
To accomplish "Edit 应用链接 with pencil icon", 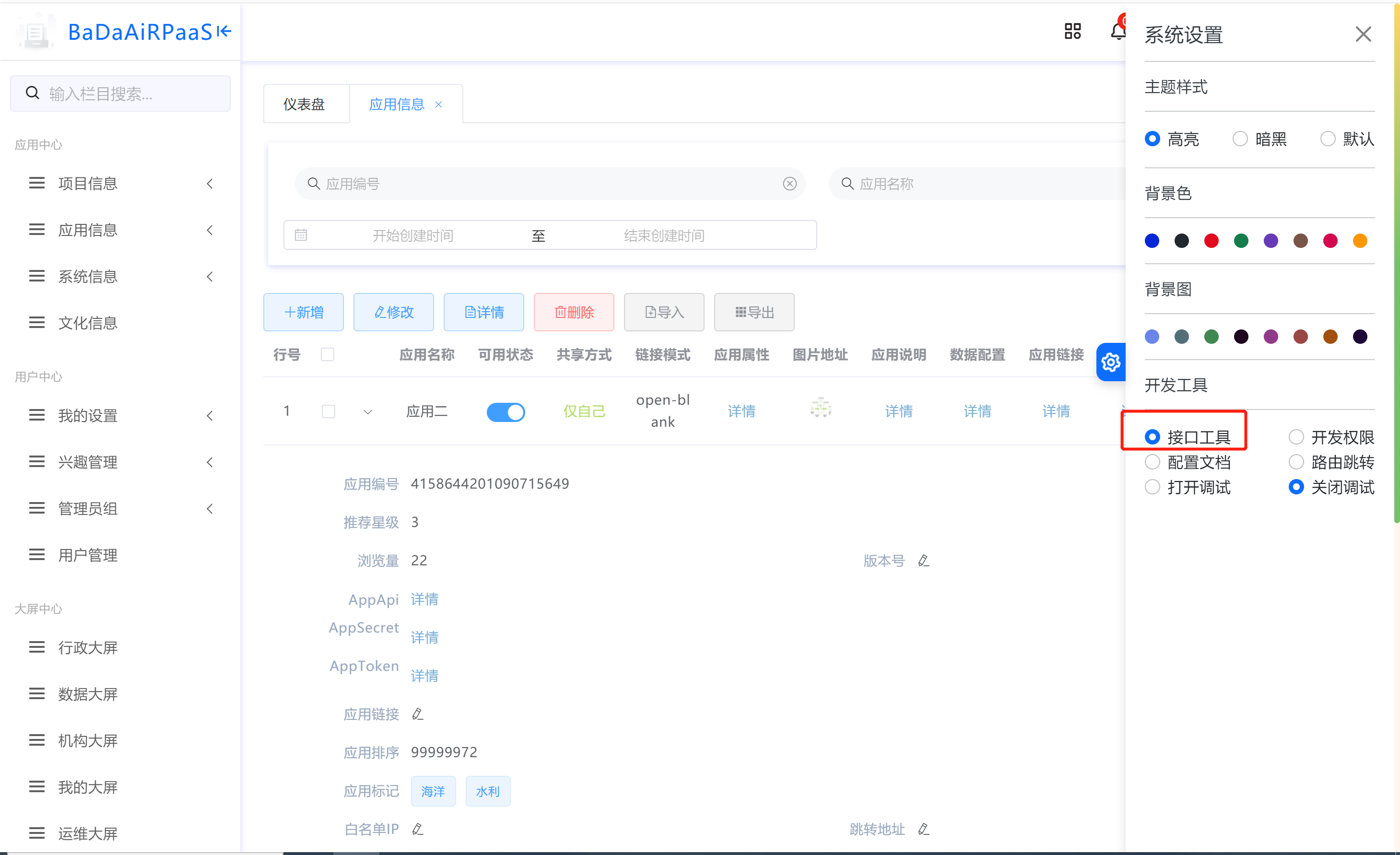I will click(x=418, y=714).
